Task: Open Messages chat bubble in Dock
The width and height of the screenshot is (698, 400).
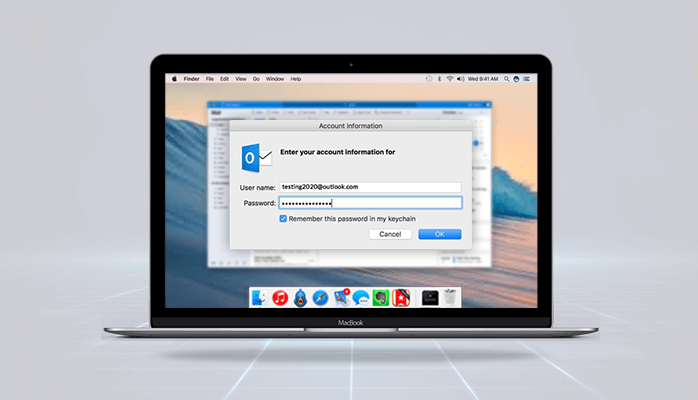Action: pos(361,298)
